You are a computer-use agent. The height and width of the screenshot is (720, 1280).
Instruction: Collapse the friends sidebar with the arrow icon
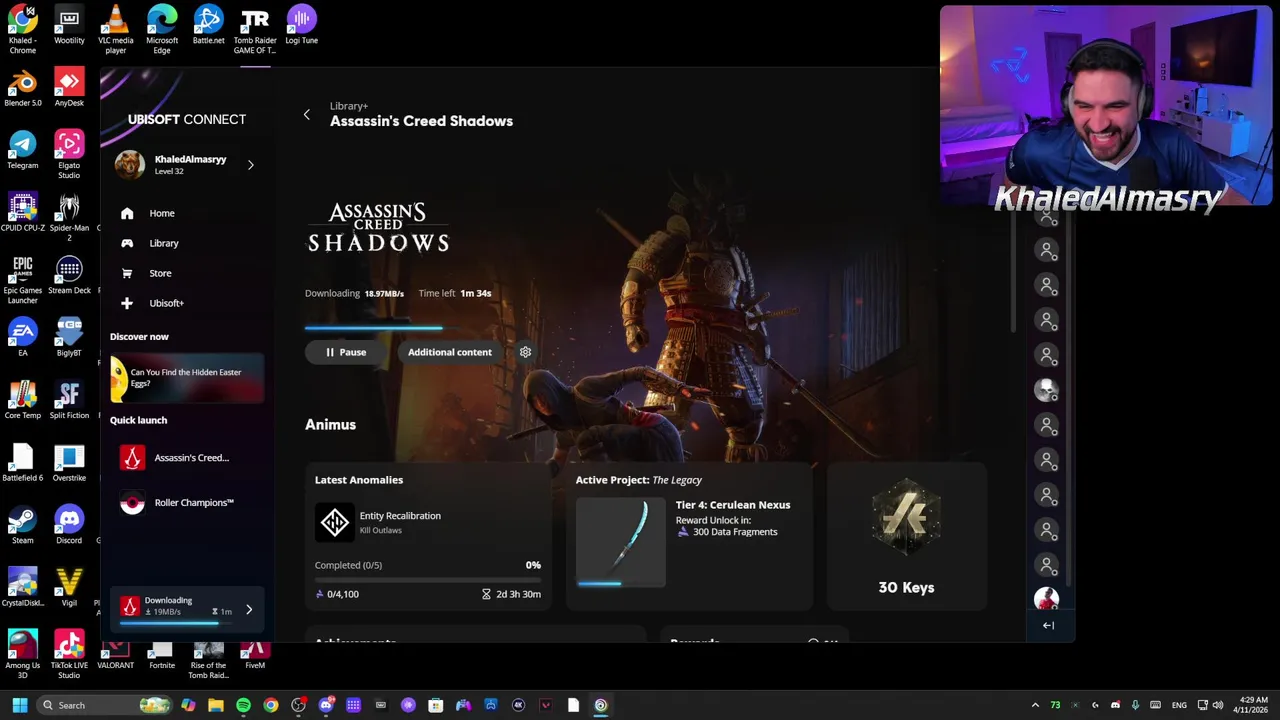tap(1048, 625)
